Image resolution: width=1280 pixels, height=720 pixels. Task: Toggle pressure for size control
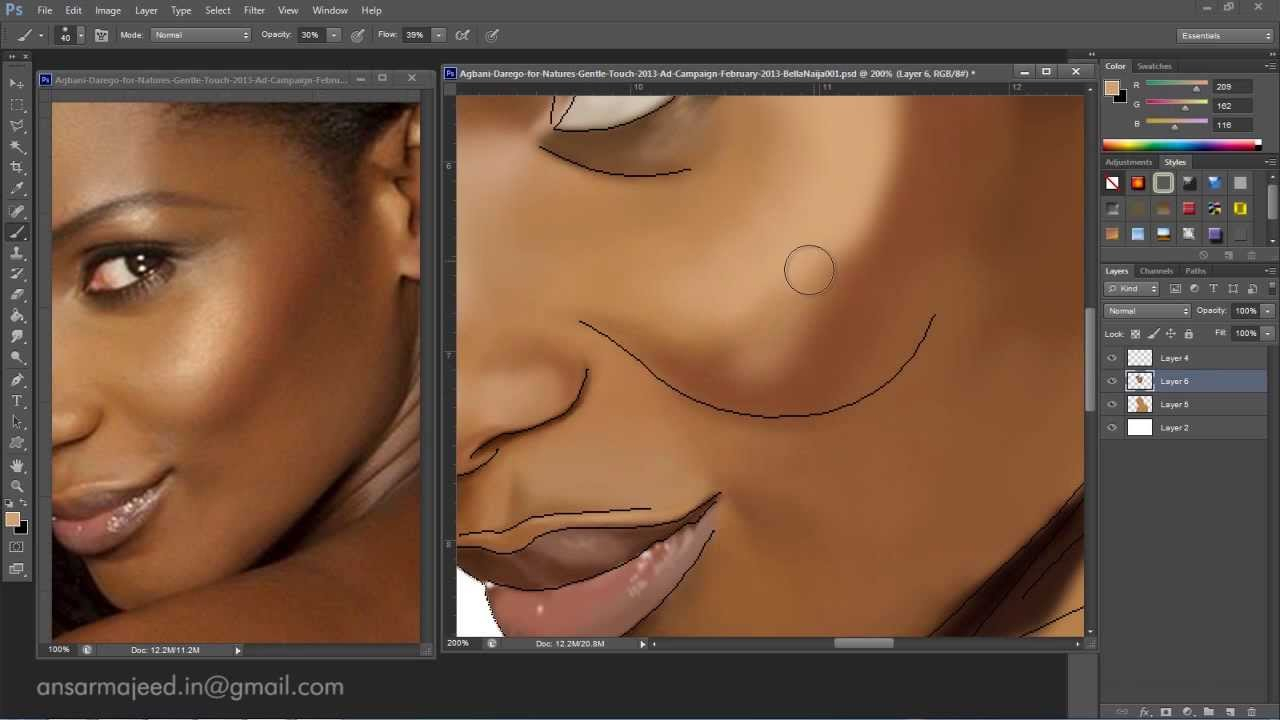492,35
